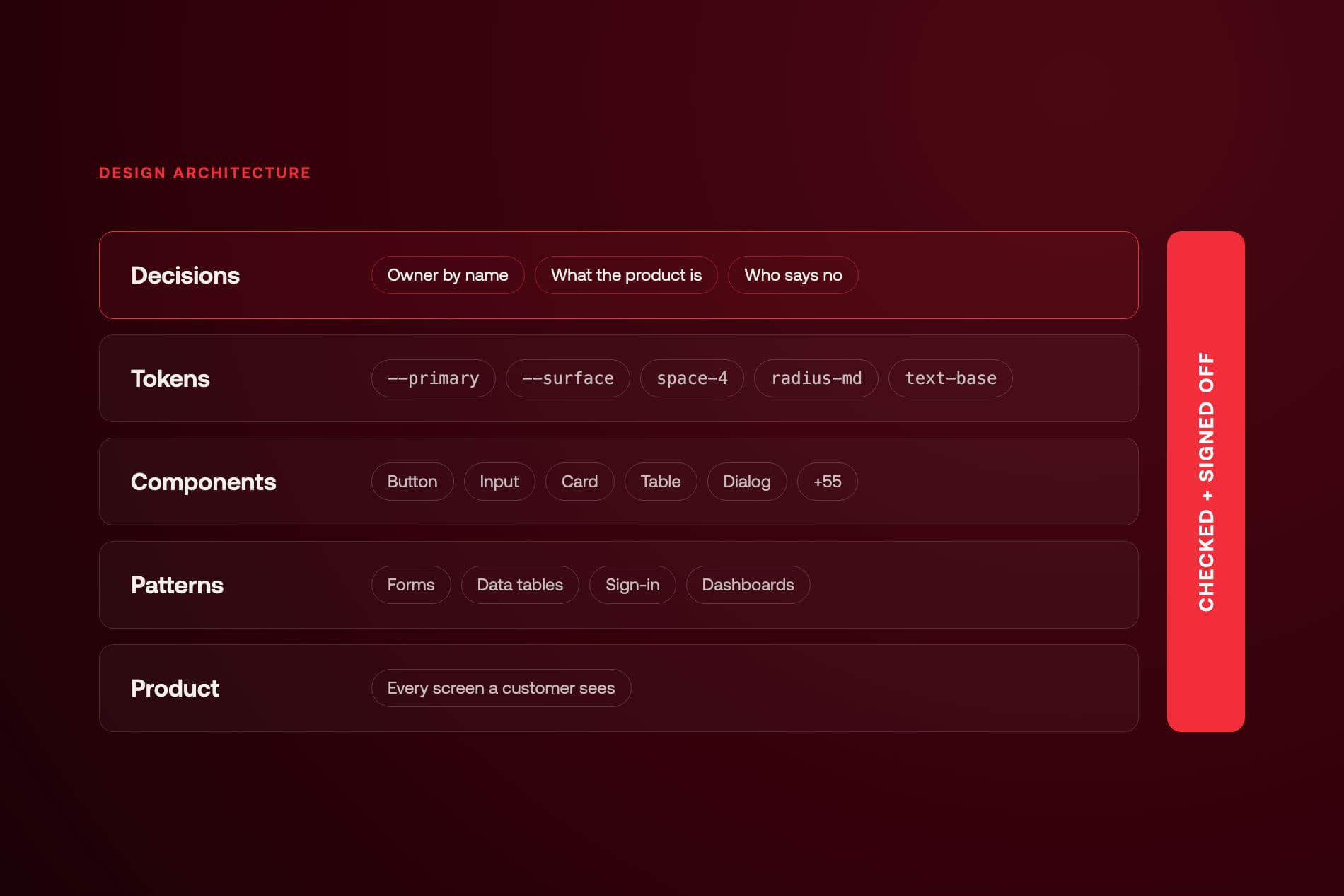Click "Every screen a customer sees" chip
Screen dimensions: 1344x896
[x=501, y=688]
